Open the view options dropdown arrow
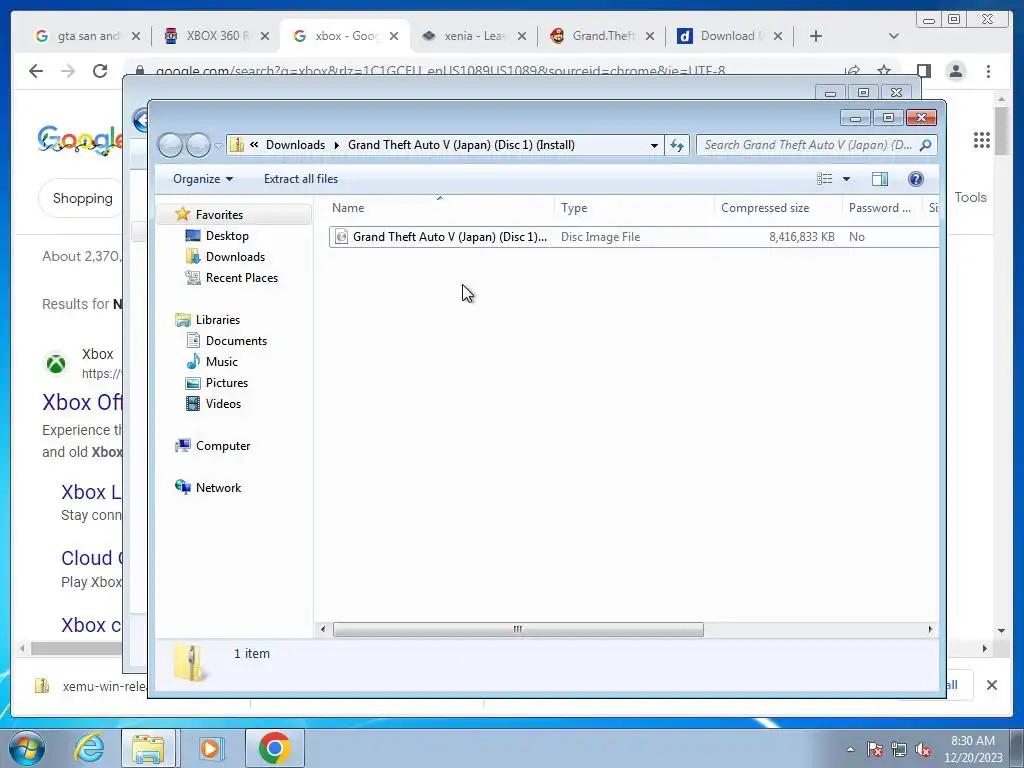1024x768 pixels. [x=846, y=179]
